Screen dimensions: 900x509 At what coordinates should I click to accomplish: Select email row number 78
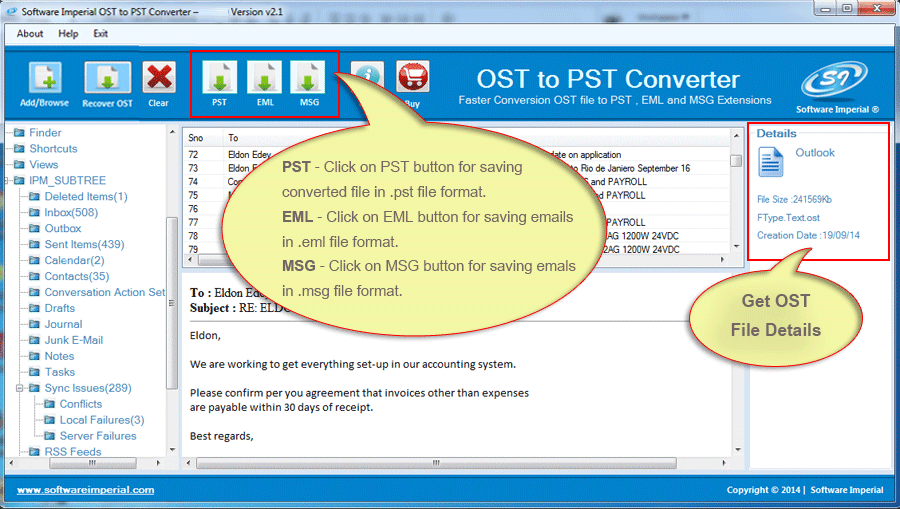tap(456, 236)
